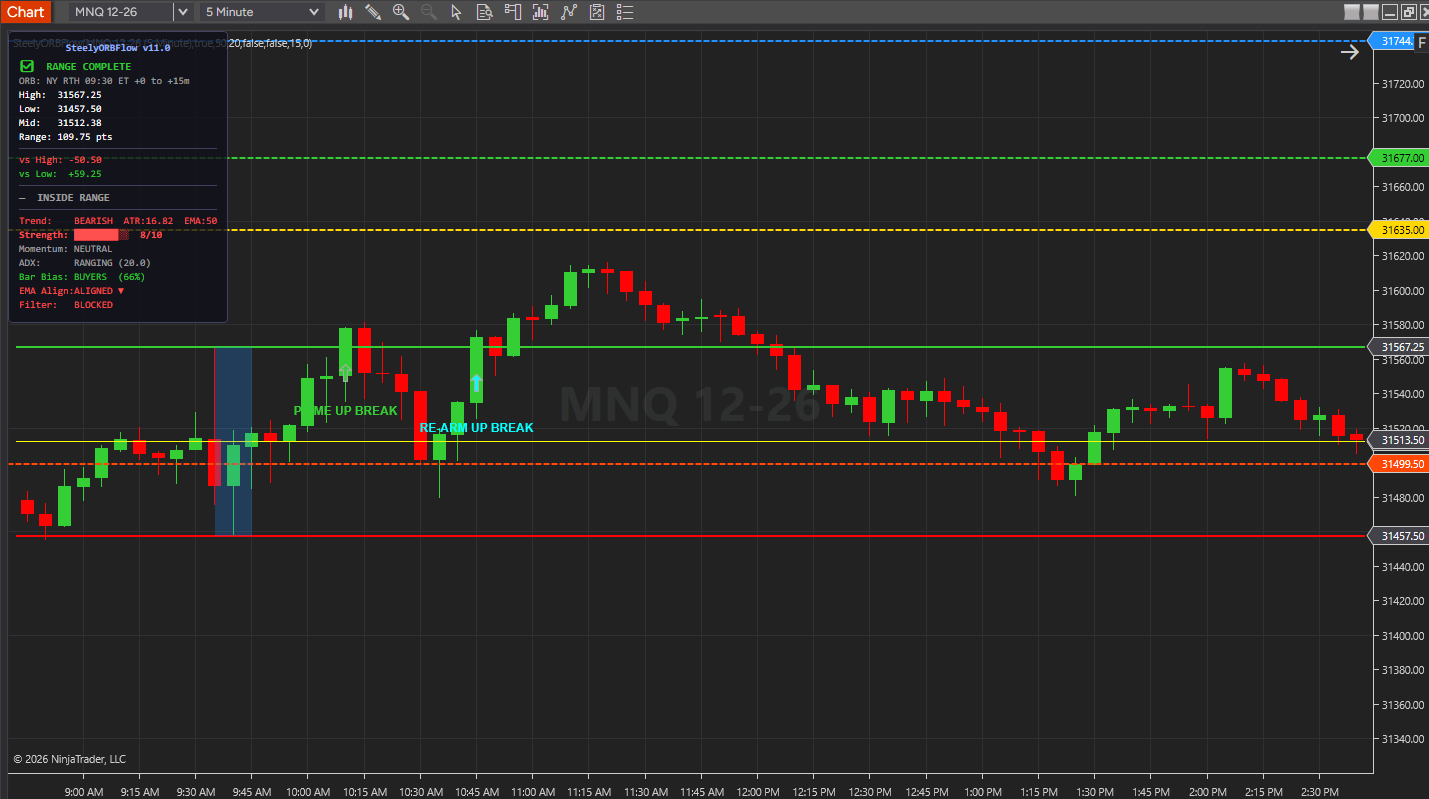This screenshot has height=799, width=1429.
Task: Click the RE-ARM UP BREAK label
Action: click(476, 428)
